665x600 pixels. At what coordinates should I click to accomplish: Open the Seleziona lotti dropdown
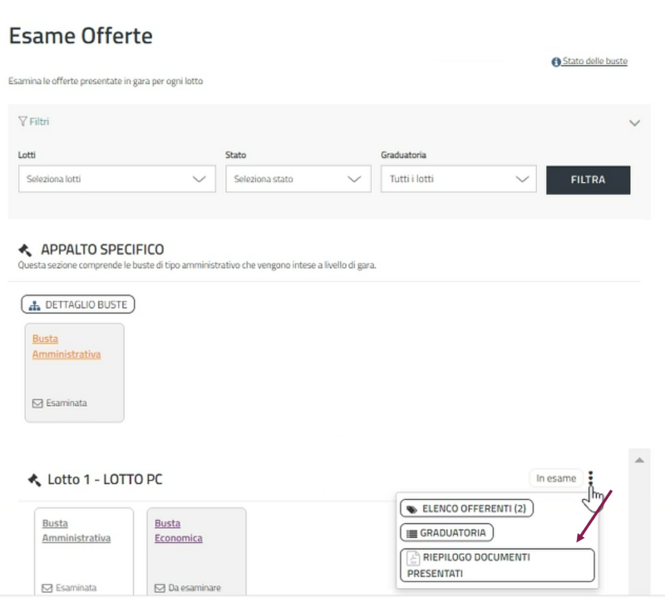(116, 179)
